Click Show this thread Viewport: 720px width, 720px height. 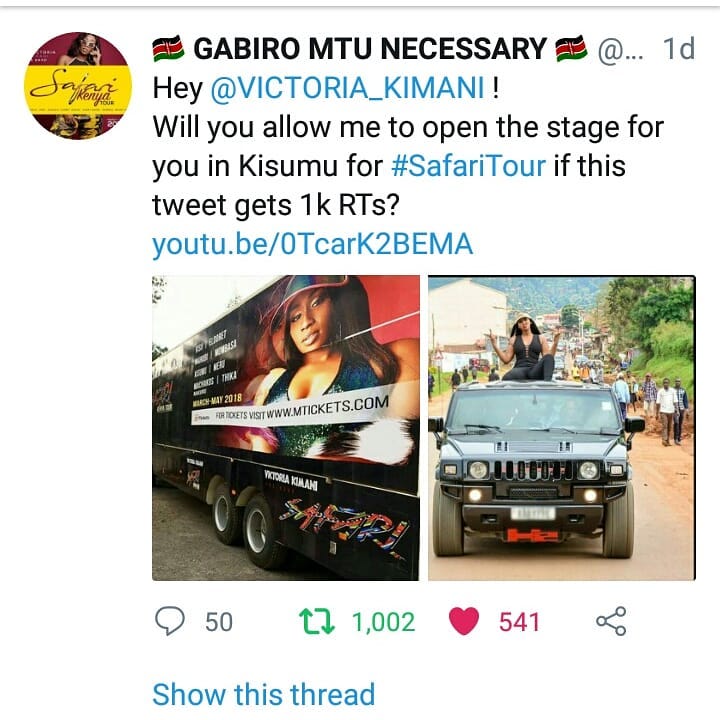point(264,694)
